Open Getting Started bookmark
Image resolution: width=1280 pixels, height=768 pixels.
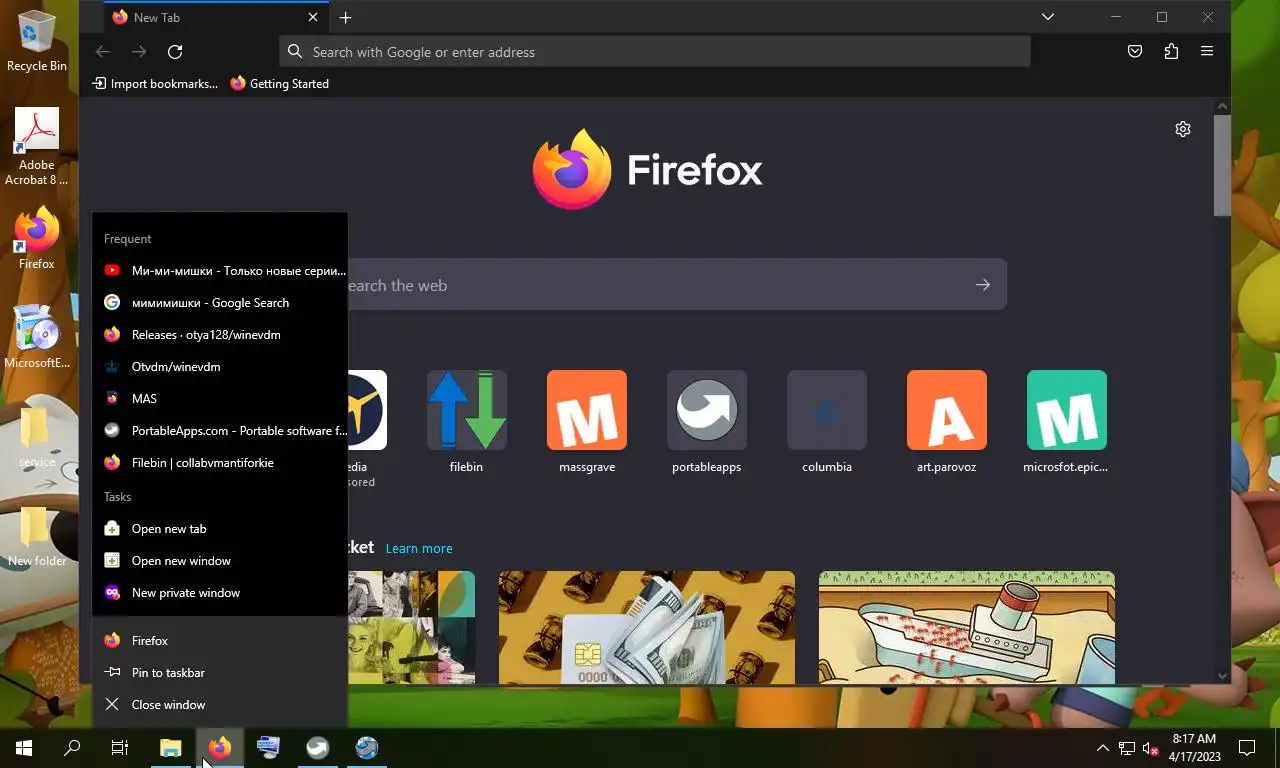pos(279,84)
